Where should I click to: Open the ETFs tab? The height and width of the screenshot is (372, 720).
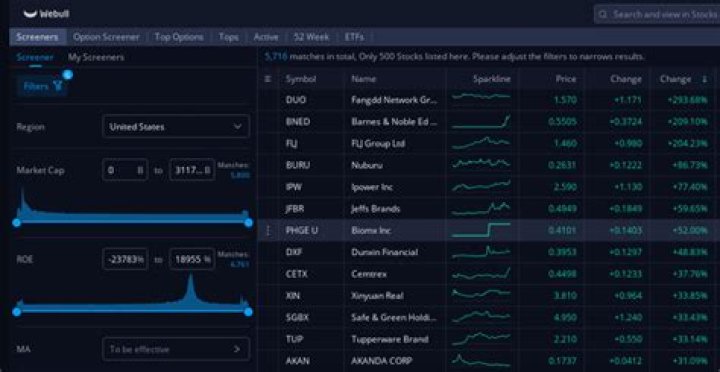pyautogui.click(x=354, y=37)
